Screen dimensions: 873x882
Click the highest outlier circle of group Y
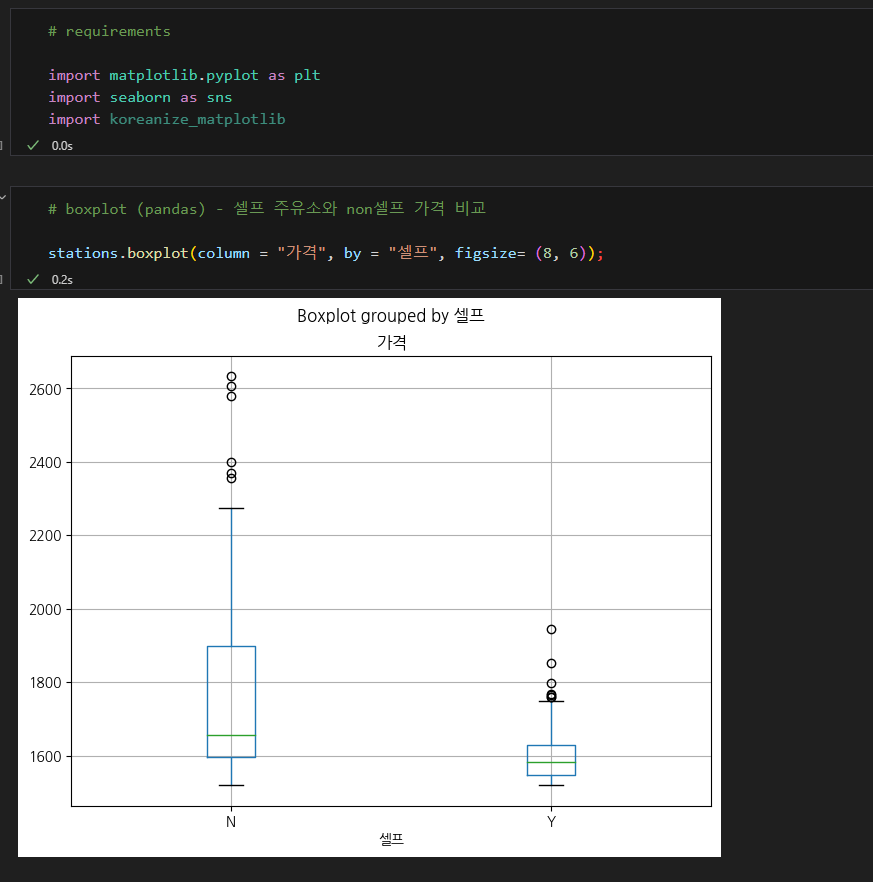pos(551,629)
